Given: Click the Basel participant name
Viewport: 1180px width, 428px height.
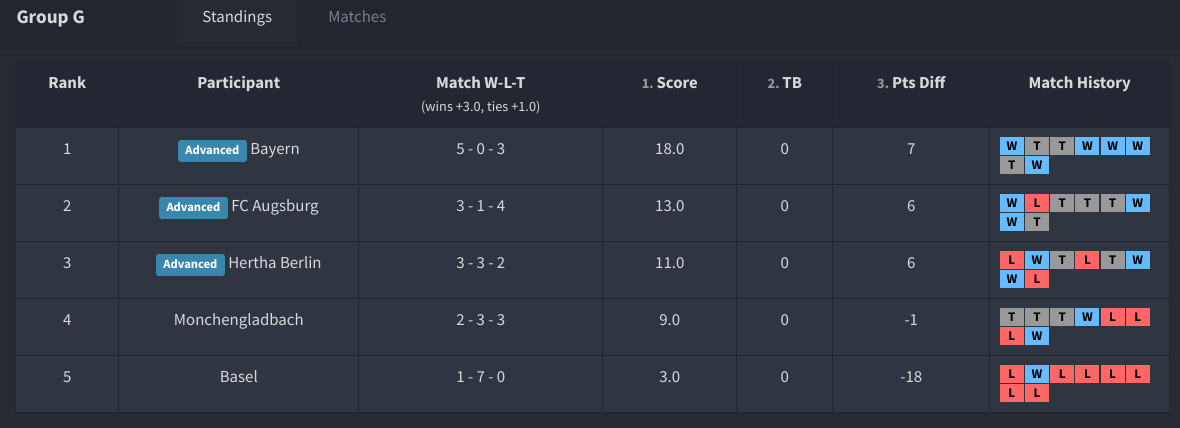Looking at the screenshot, I should coord(238,377).
